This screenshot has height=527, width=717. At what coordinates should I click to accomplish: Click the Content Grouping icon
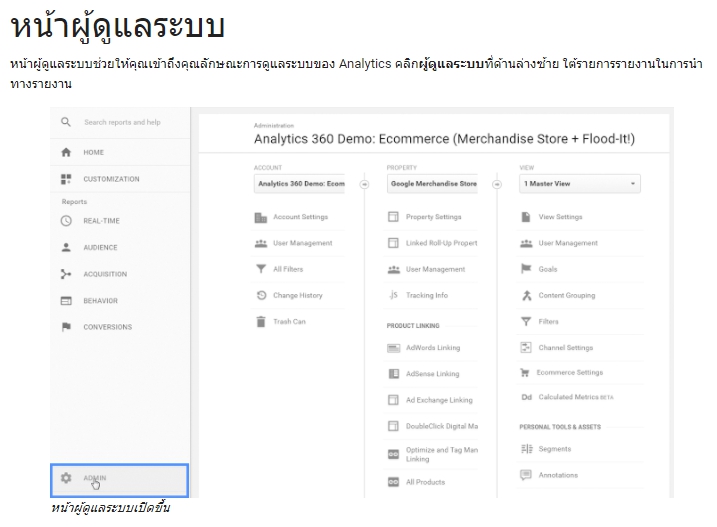coord(526,295)
